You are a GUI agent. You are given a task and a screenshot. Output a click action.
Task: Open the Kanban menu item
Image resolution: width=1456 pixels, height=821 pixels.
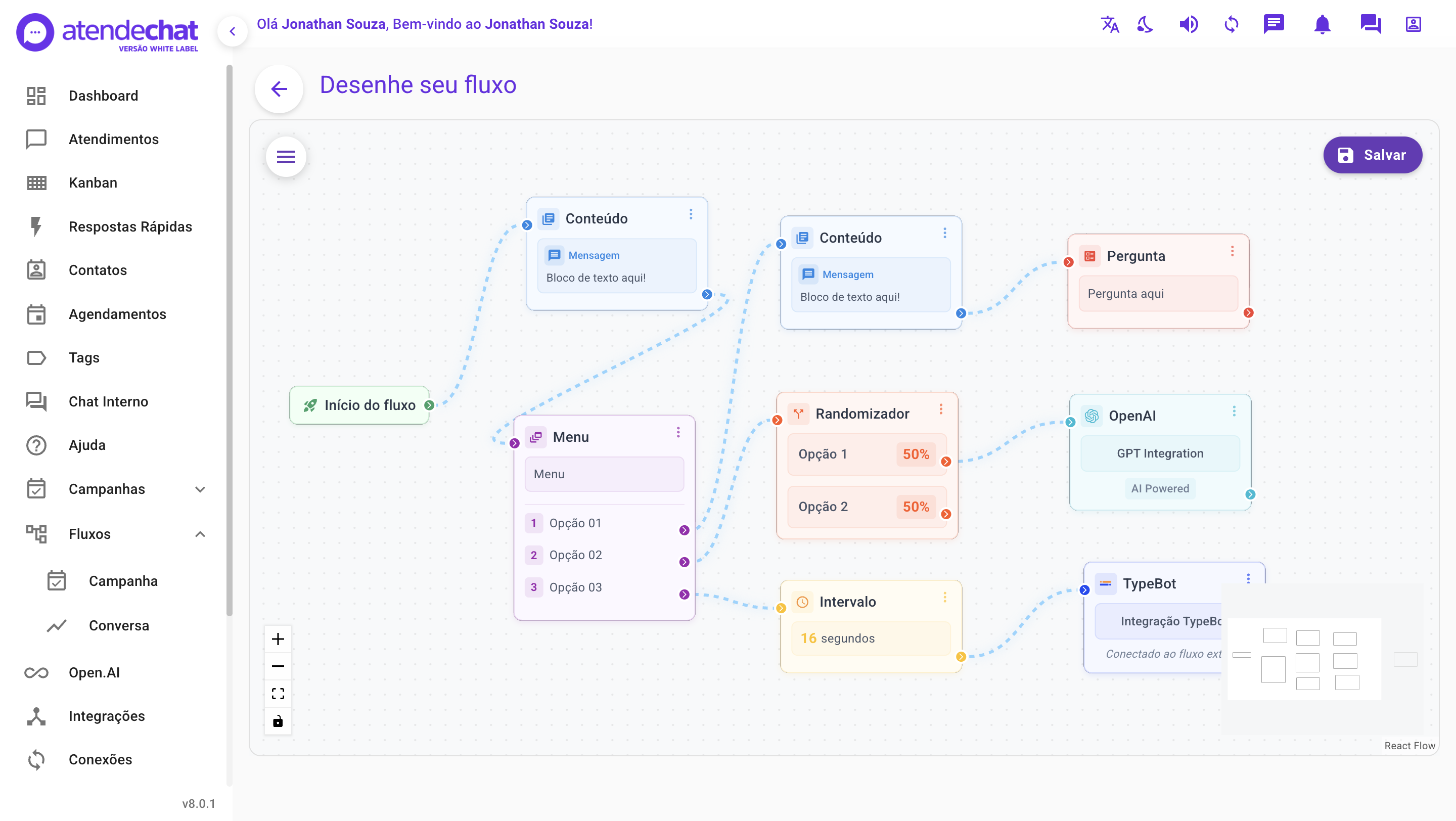click(x=93, y=183)
